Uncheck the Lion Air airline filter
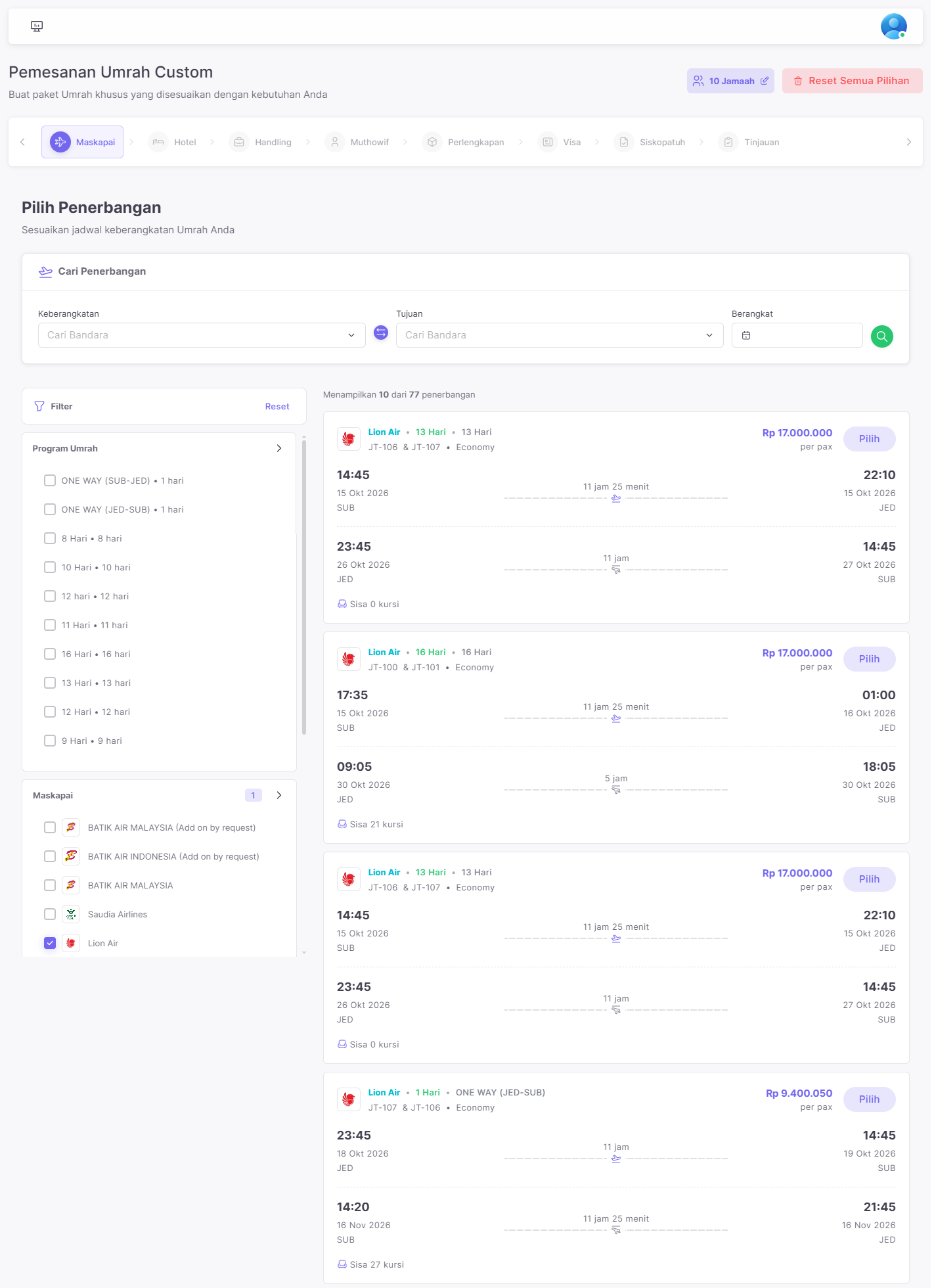Screen dimensions: 934x1288 [50, 943]
